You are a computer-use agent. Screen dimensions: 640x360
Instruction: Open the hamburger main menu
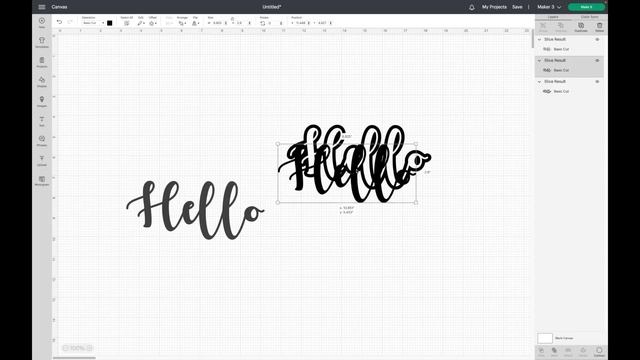42,7
